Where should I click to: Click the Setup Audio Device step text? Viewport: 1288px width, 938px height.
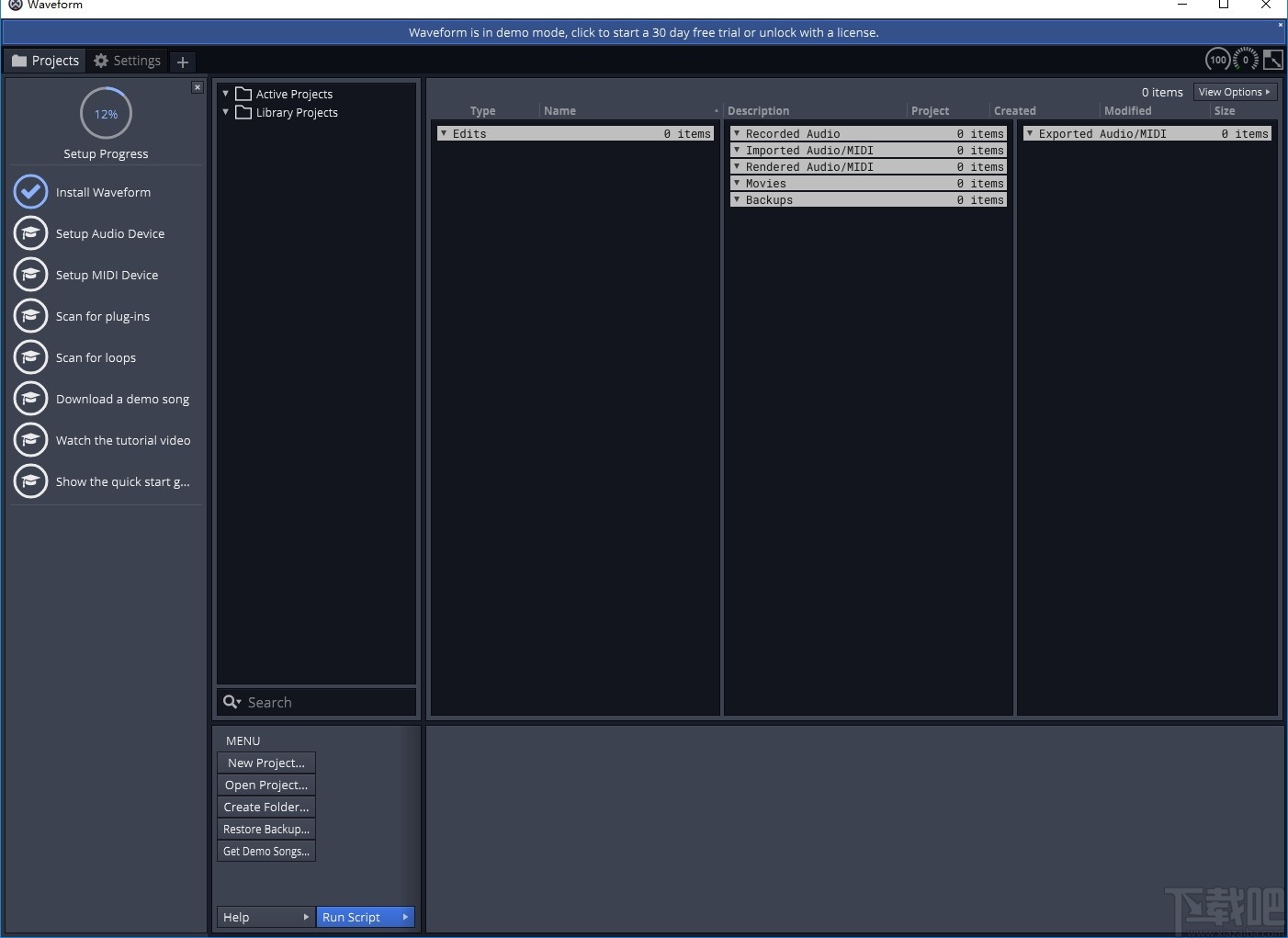[110, 233]
